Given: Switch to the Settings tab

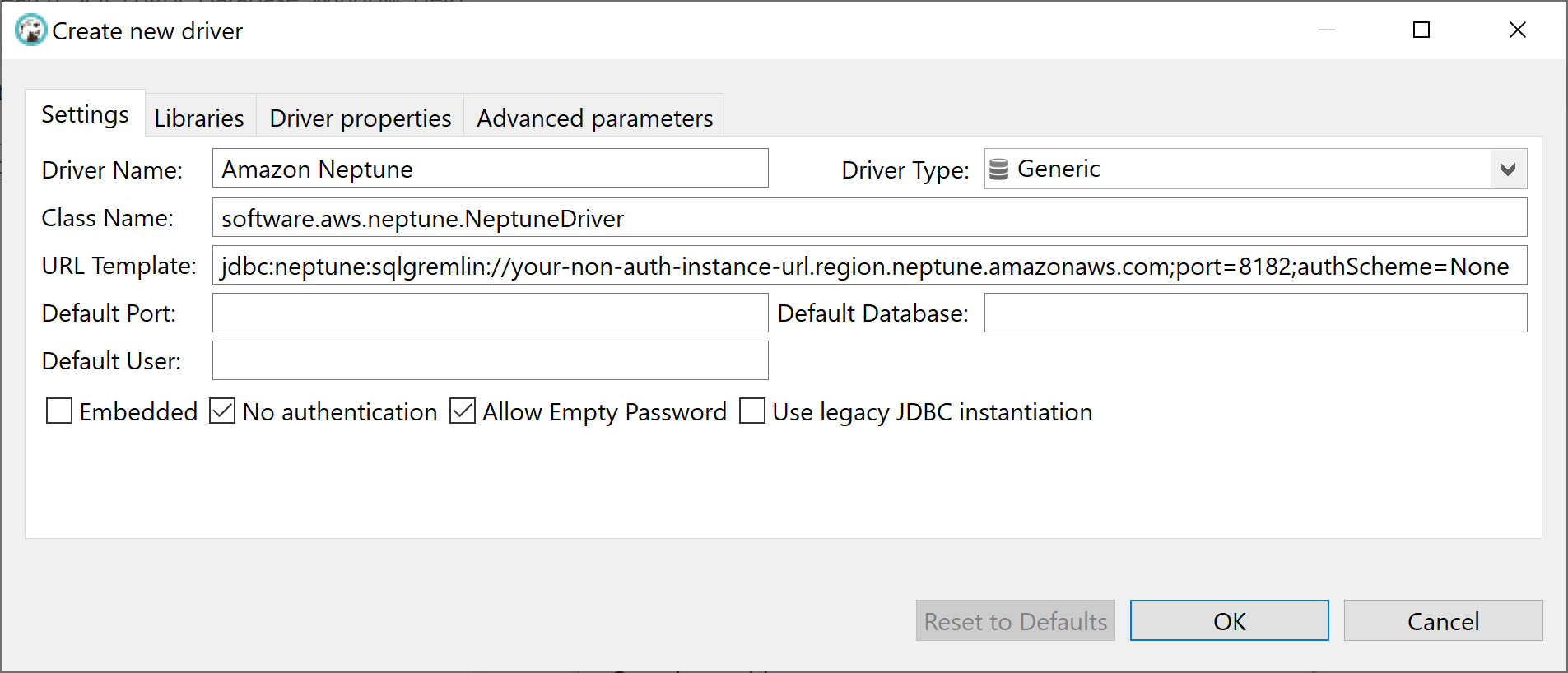Looking at the screenshot, I should click(86, 114).
